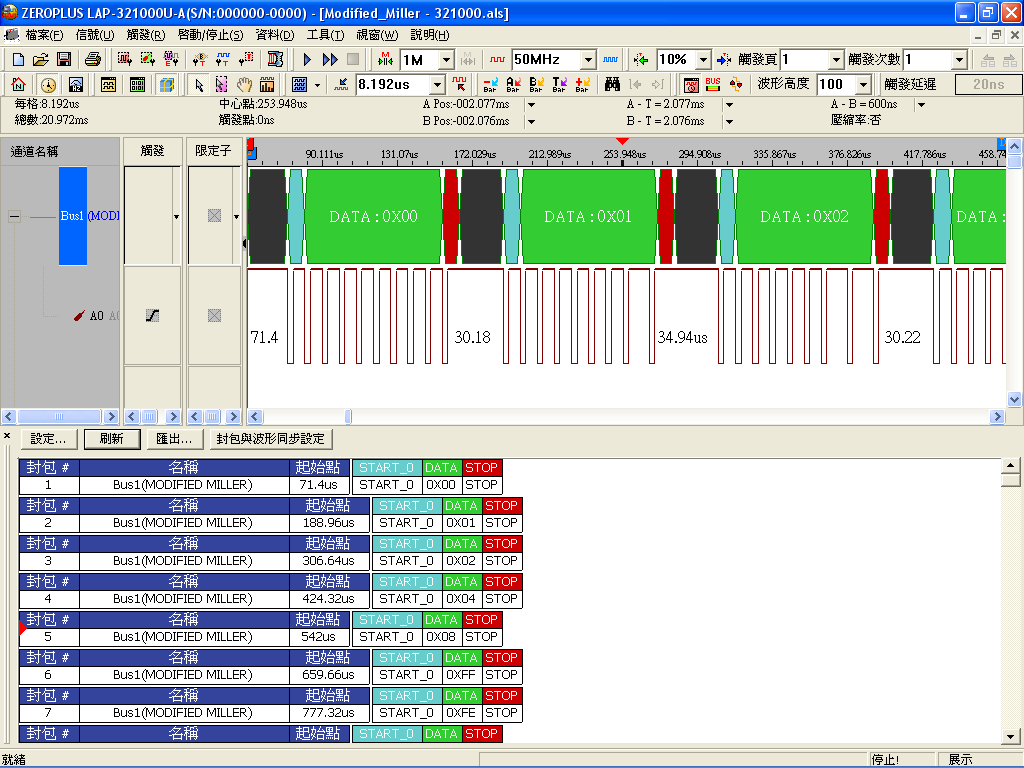Click the B Bar marker icon
Screen dimensions: 1024x768
536,84
